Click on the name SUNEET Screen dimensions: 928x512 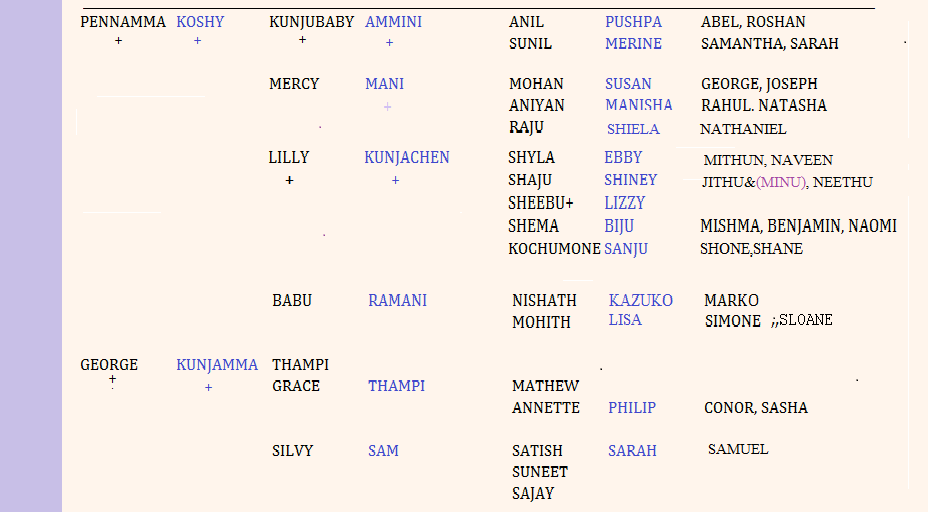click(x=540, y=472)
